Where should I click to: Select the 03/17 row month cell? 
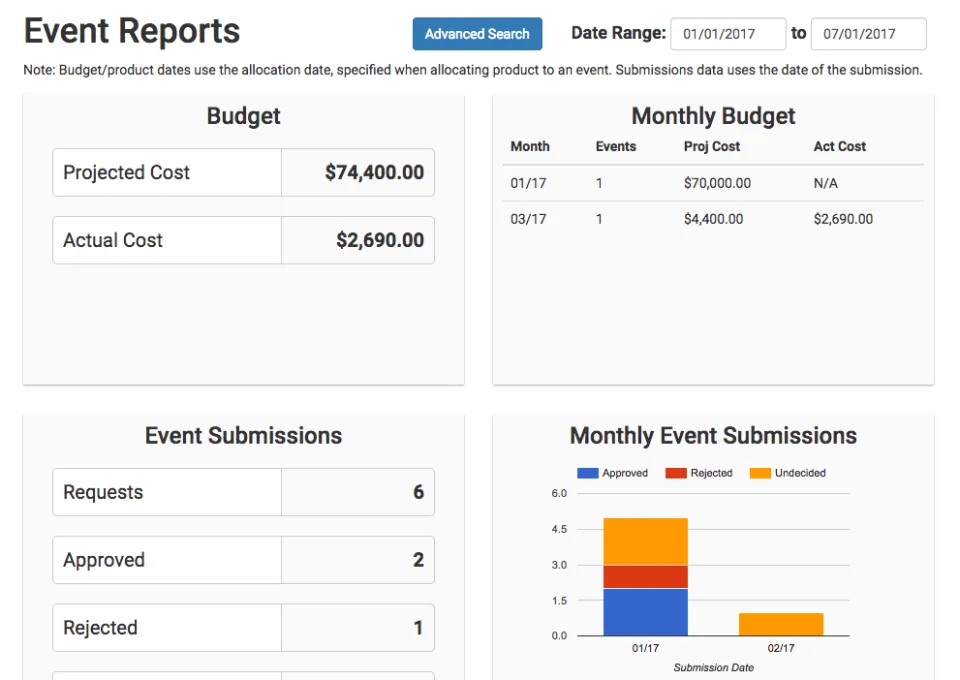(x=528, y=219)
